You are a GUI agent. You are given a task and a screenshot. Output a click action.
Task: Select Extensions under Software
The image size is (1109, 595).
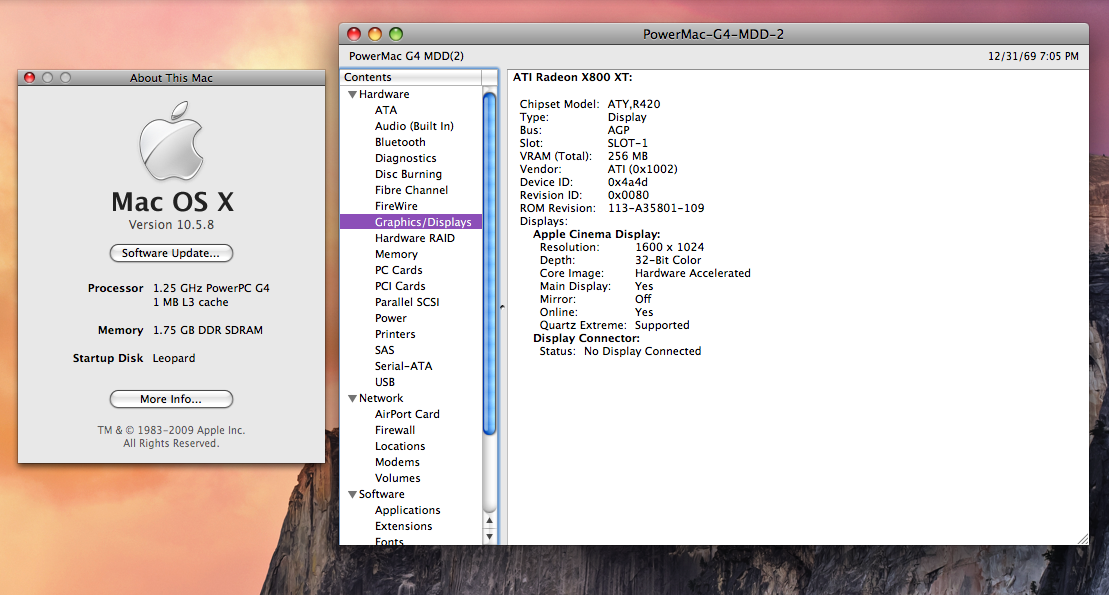pos(403,525)
